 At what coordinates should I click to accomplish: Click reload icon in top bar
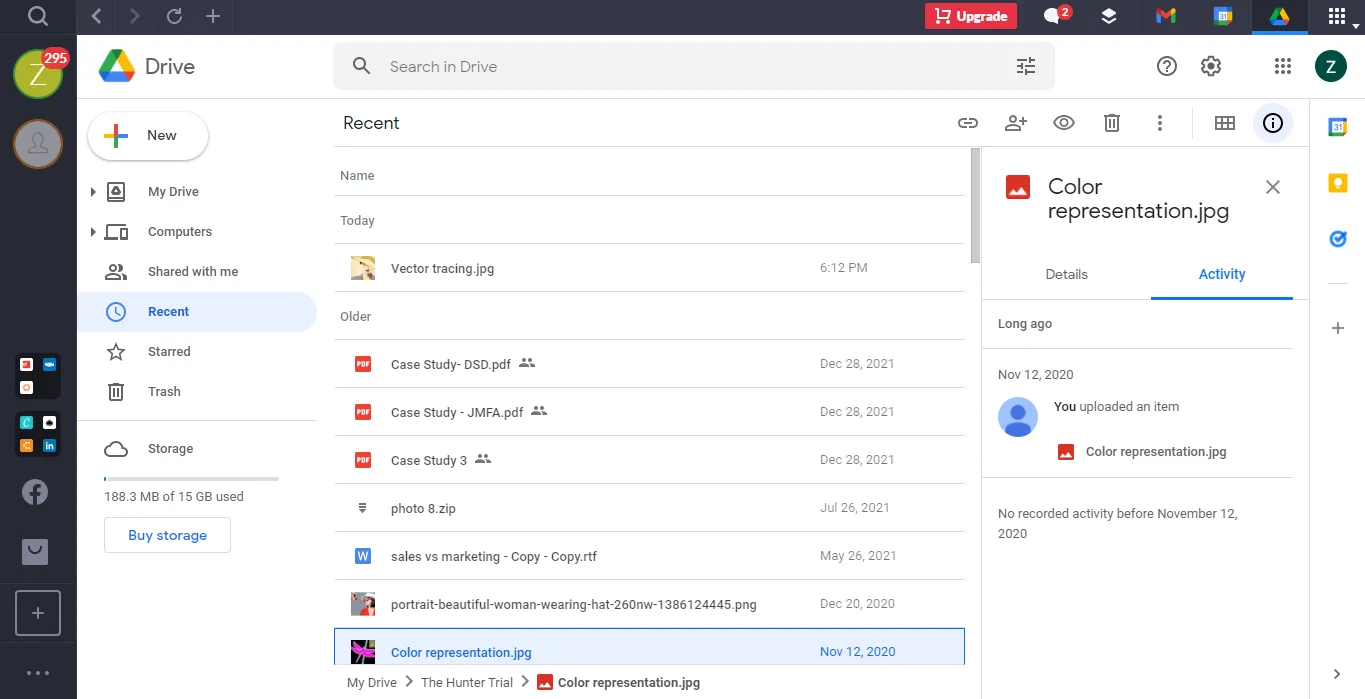click(174, 16)
